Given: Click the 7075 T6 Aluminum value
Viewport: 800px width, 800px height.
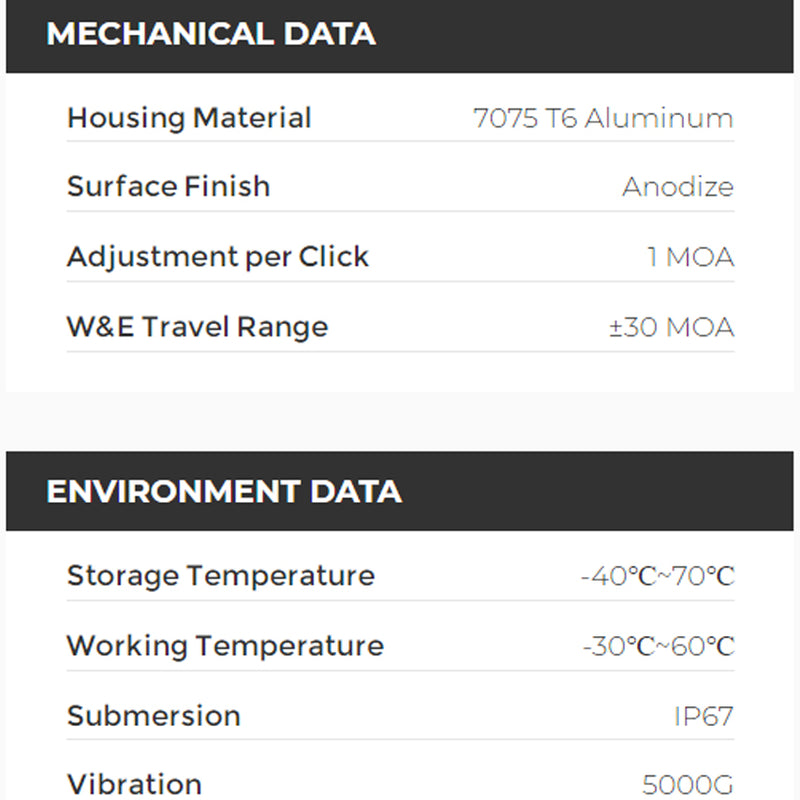Looking at the screenshot, I should 603,118.
